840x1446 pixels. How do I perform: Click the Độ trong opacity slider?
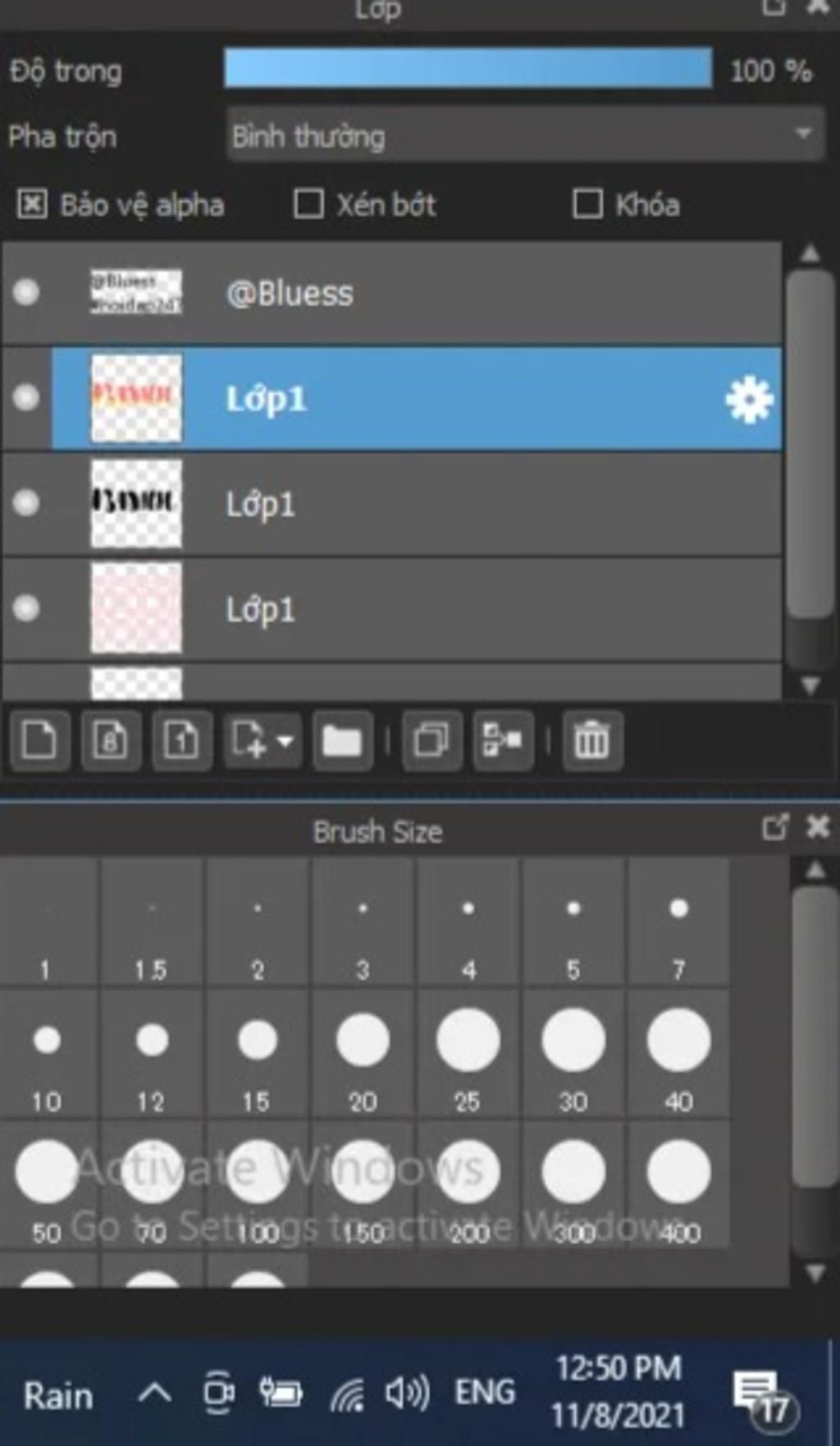click(x=468, y=69)
